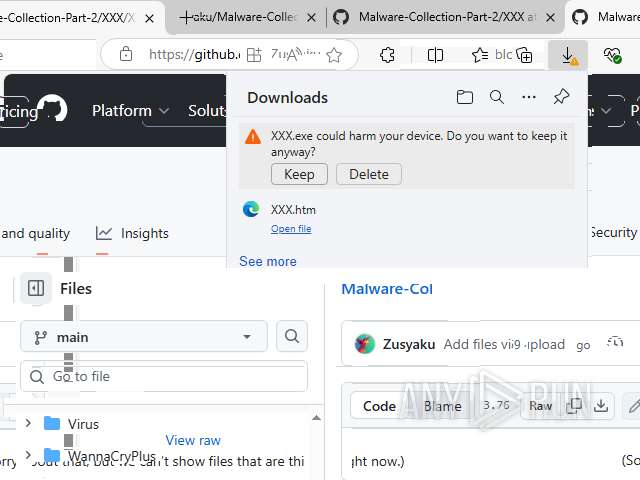Collapse the Files side panel icon
This screenshot has height=480, width=640.
(x=36, y=288)
